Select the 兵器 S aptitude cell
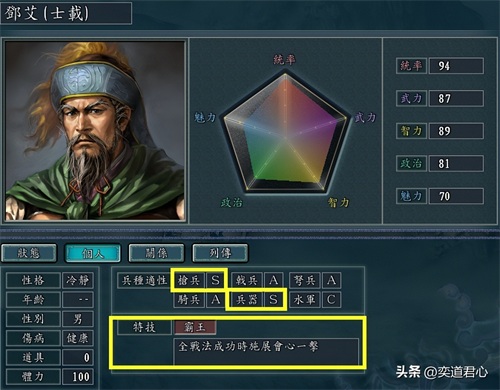The image size is (500, 390). [x=256, y=299]
